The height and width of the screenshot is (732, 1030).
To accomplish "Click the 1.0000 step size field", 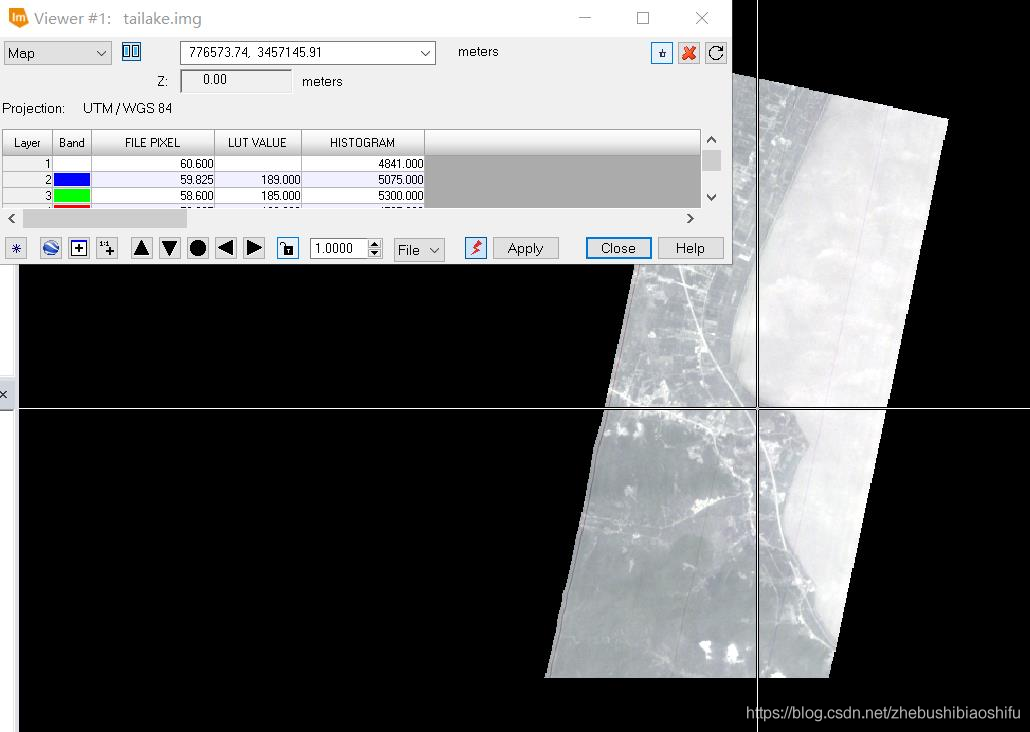I will (339, 248).
